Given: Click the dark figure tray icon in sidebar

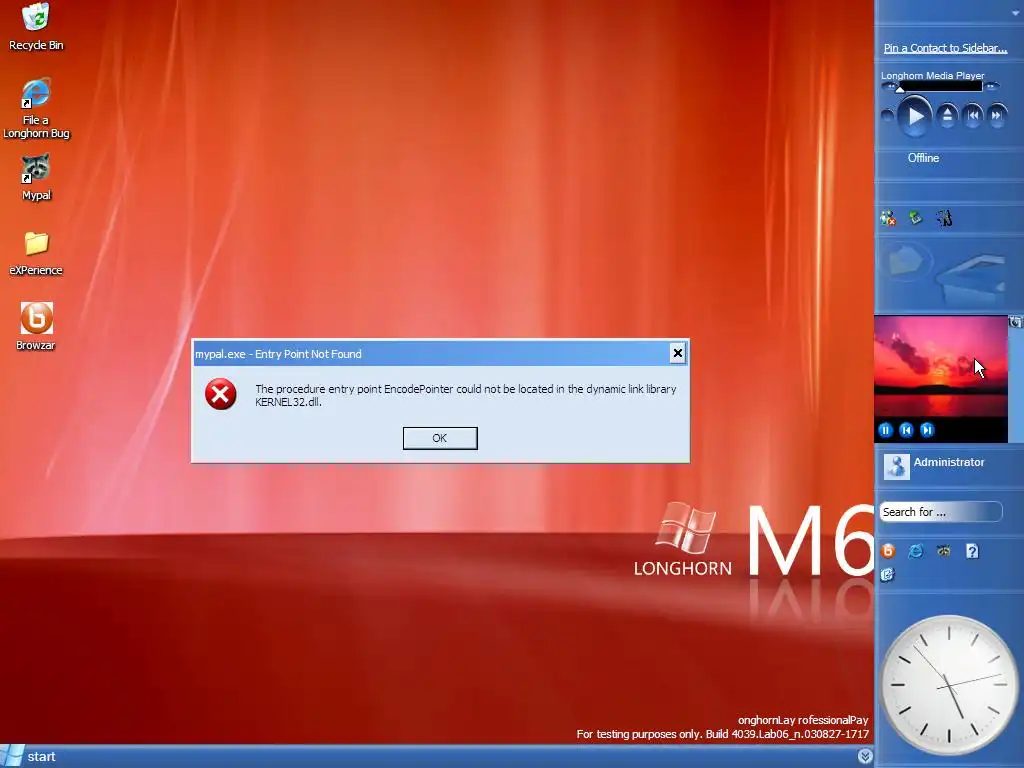Looking at the screenshot, I should (x=944, y=218).
